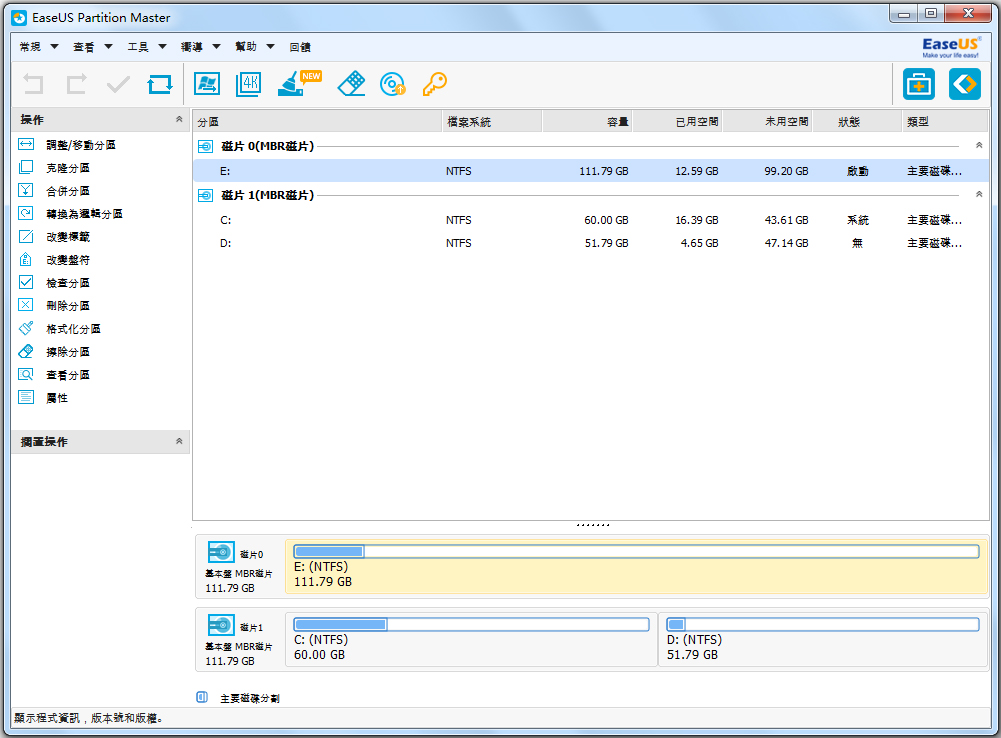Collapse the 擱置操作 panel section
This screenshot has width=1001, height=738.
coord(179,441)
